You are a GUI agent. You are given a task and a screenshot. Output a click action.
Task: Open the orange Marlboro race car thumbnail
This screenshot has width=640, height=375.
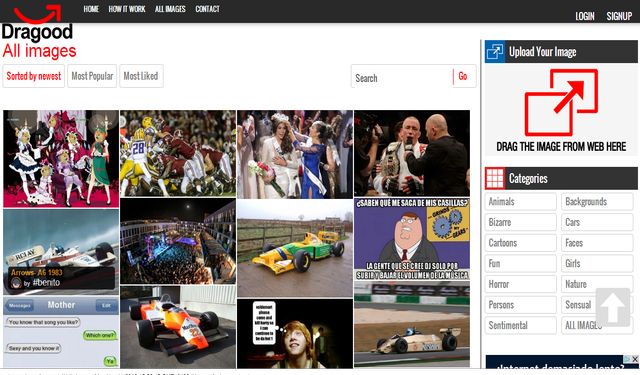point(178,327)
